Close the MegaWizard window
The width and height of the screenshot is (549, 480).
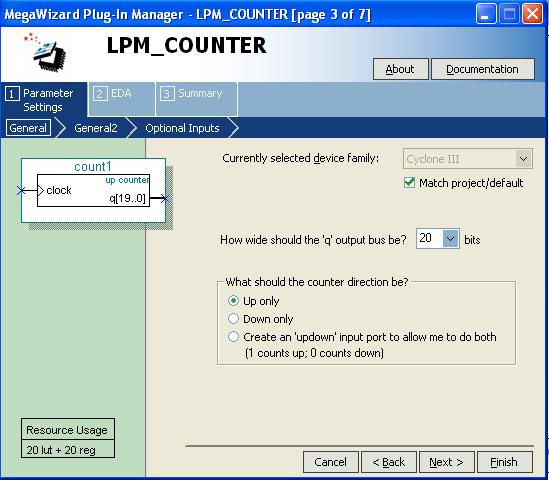click(532, 14)
